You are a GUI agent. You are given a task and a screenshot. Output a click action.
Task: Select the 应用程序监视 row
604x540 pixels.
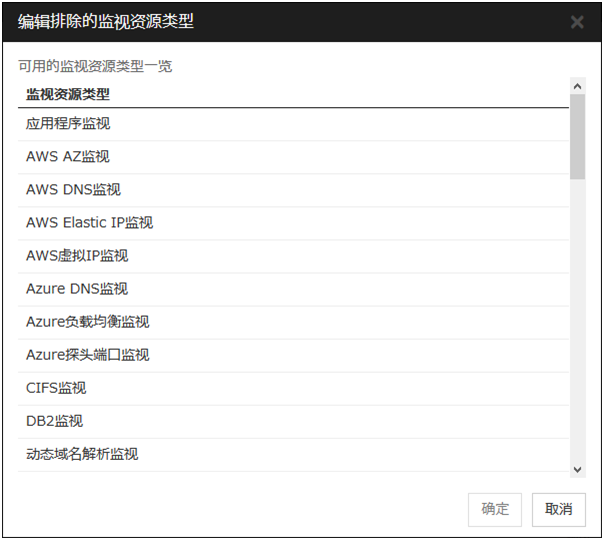[x=68, y=124]
